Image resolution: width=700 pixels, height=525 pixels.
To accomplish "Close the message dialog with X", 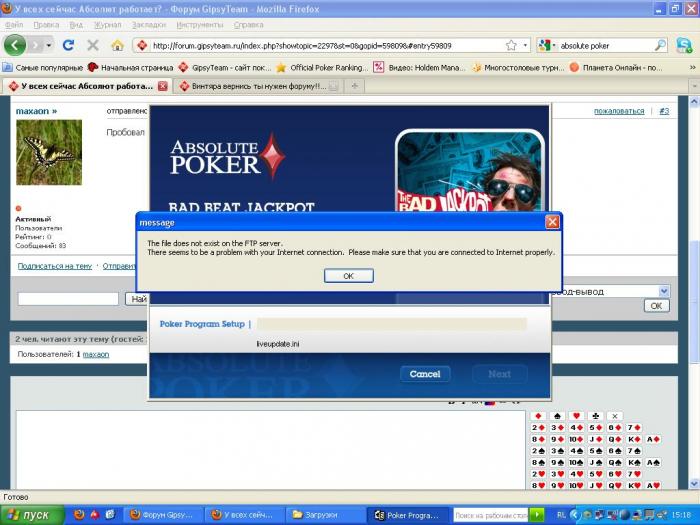I will click(552, 222).
